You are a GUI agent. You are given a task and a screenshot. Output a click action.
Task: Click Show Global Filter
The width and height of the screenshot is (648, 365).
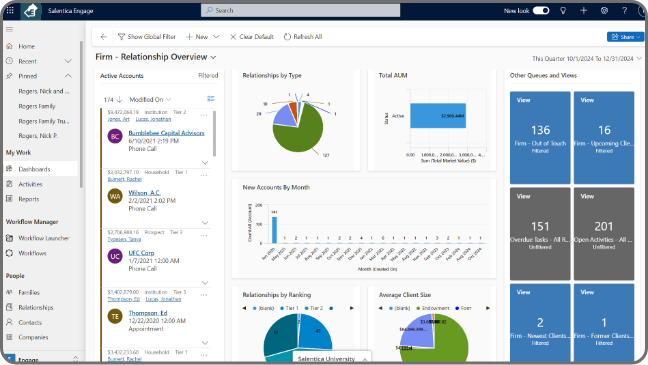point(147,37)
